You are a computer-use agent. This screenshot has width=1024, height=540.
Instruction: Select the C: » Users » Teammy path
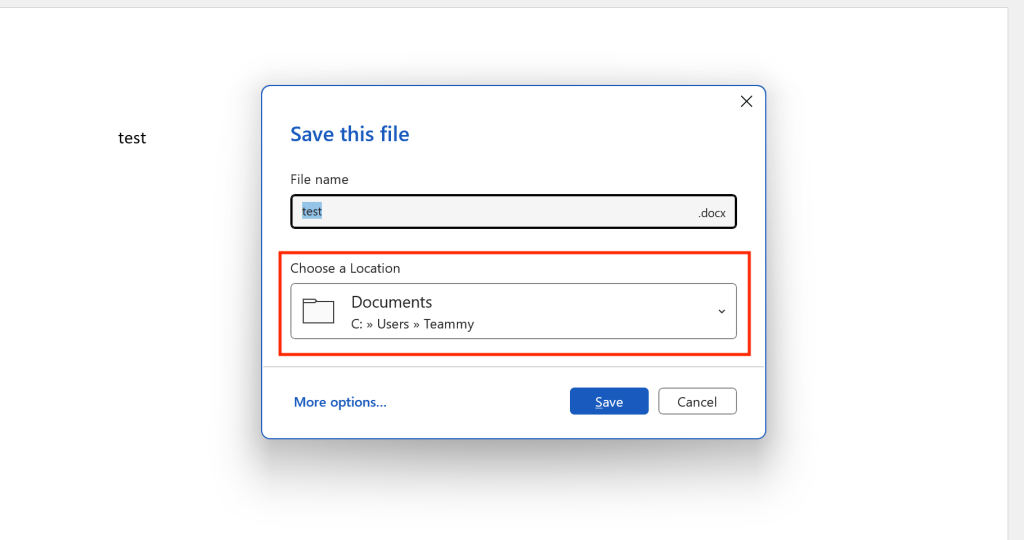click(x=412, y=324)
